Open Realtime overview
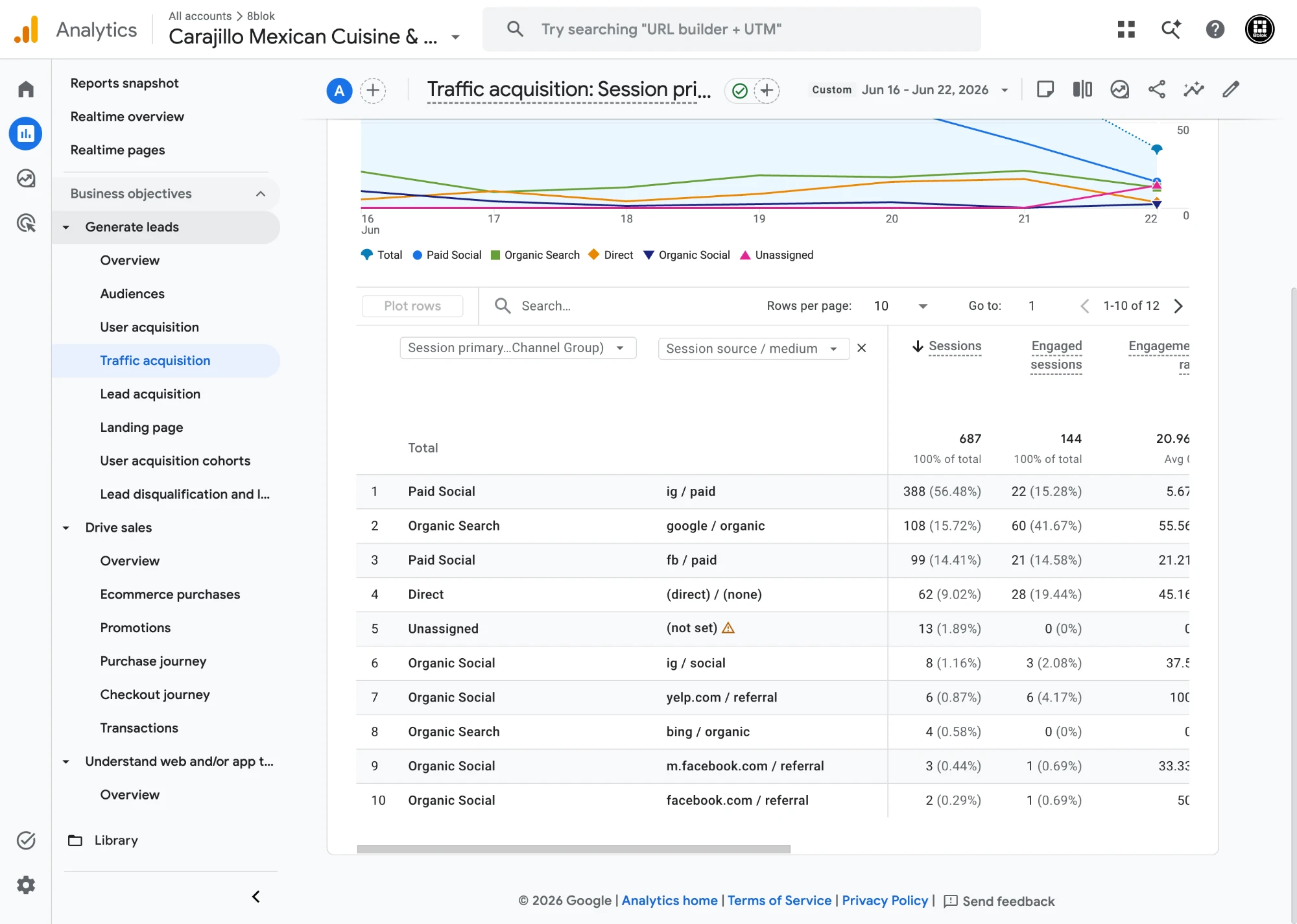The width and height of the screenshot is (1297, 924). tap(127, 117)
